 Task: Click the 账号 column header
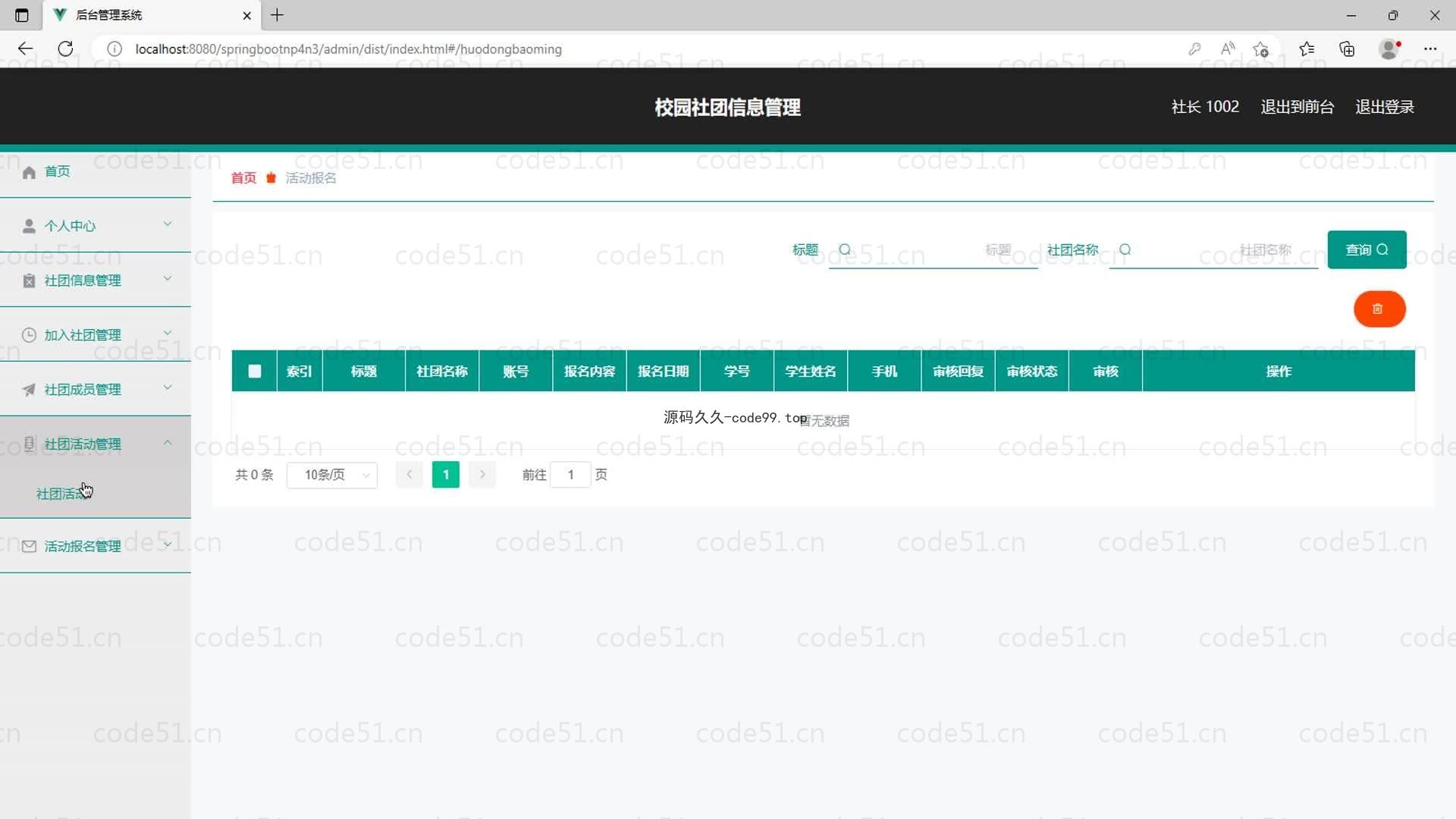516,372
